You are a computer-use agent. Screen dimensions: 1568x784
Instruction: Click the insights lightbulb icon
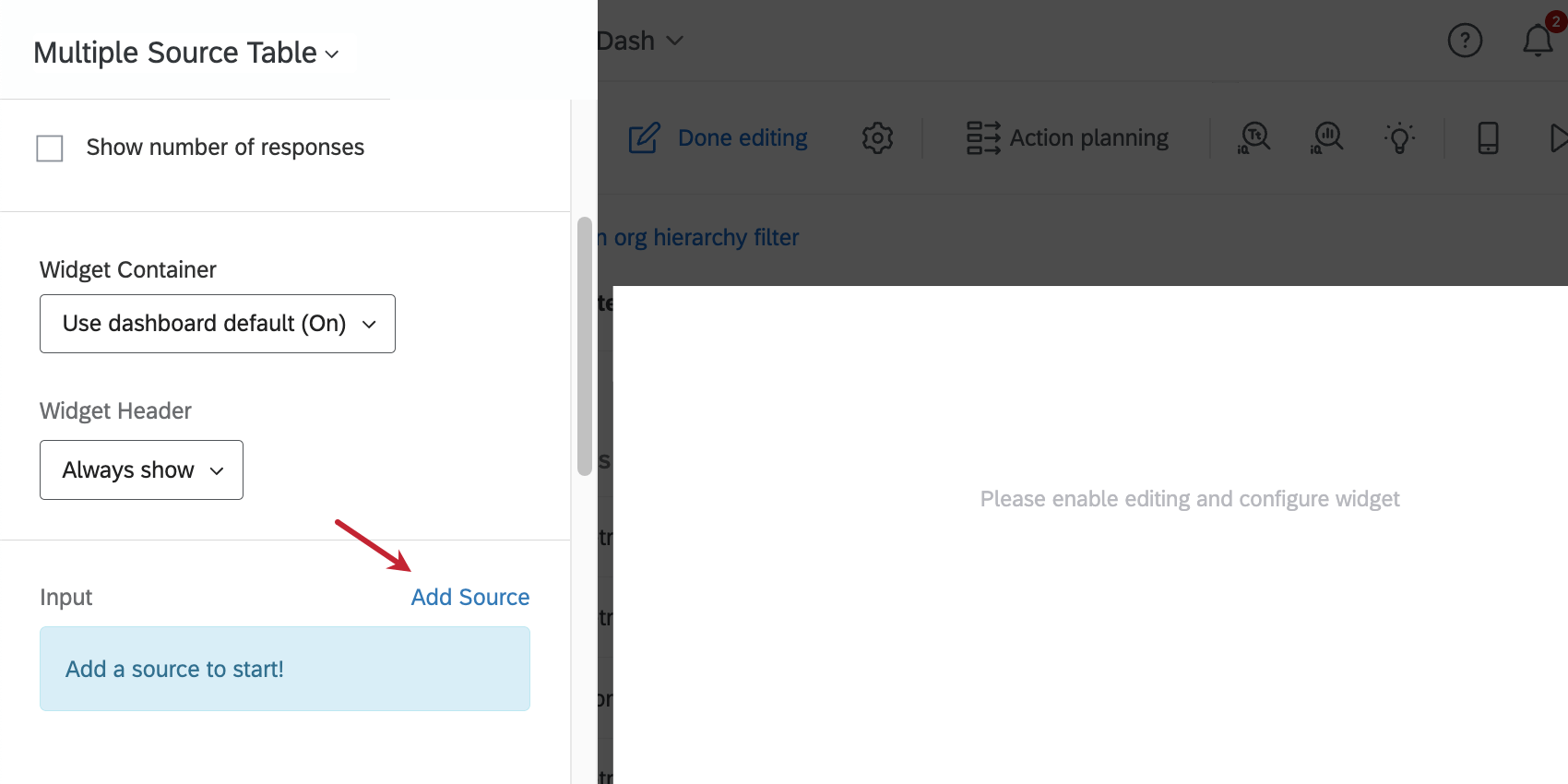(x=1401, y=138)
